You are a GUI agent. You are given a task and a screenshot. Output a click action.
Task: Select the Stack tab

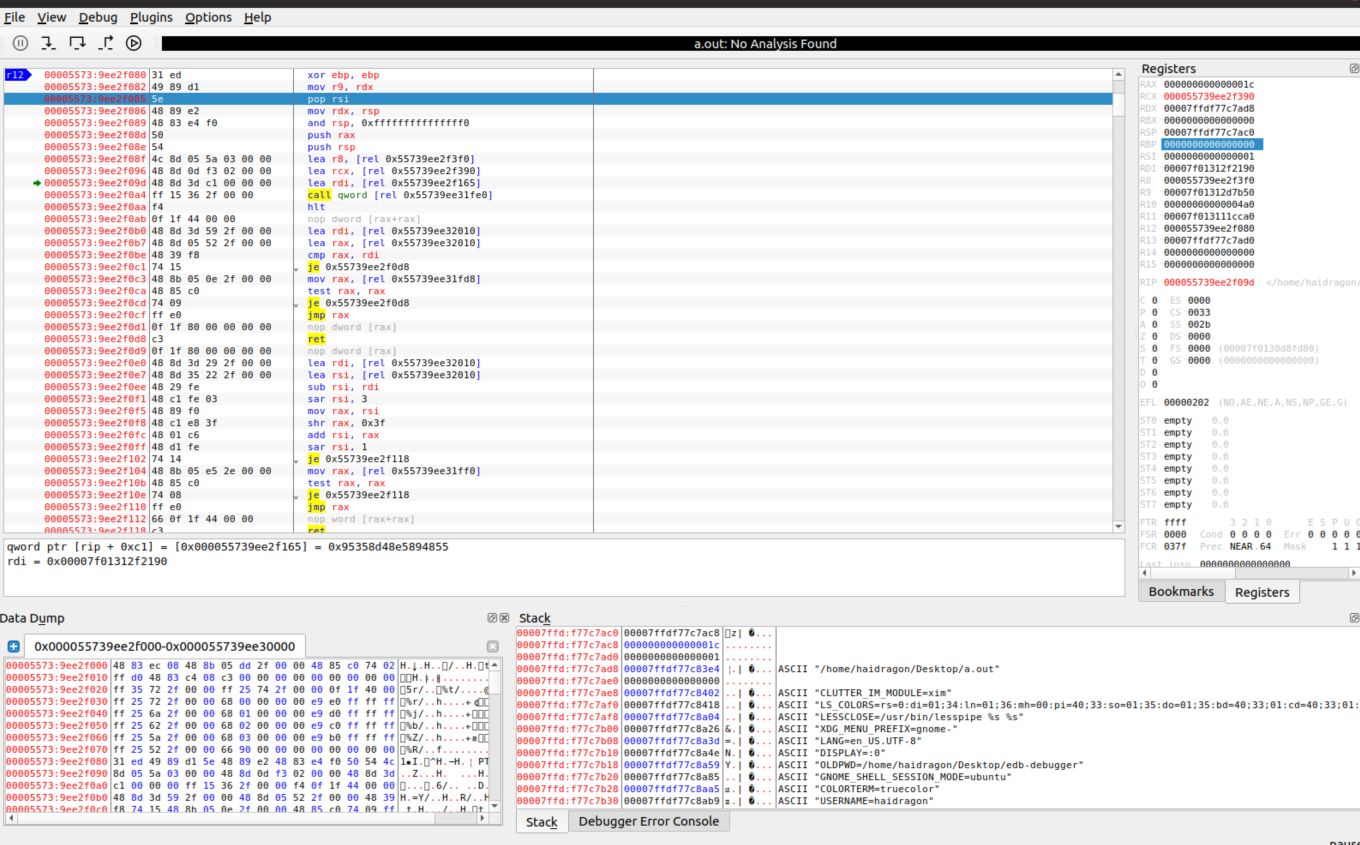(541, 822)
